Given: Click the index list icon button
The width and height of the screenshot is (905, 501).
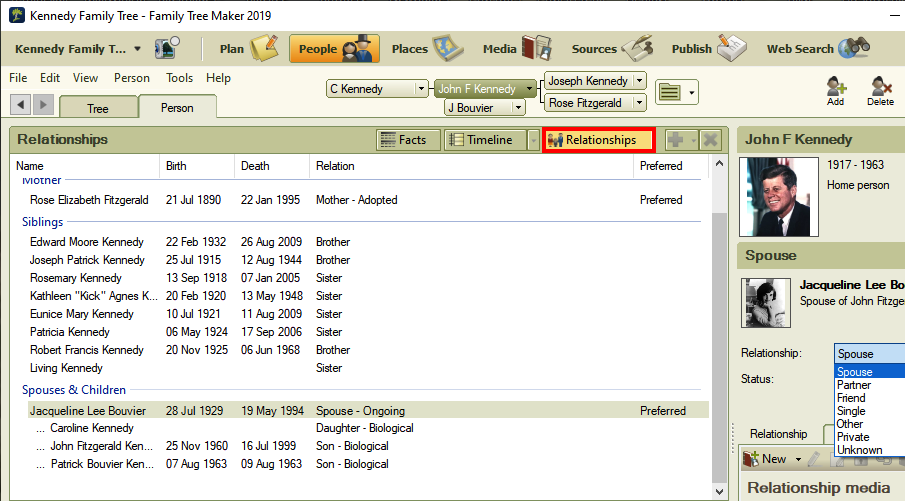Looking at the screenshot, I should point(670,92).
